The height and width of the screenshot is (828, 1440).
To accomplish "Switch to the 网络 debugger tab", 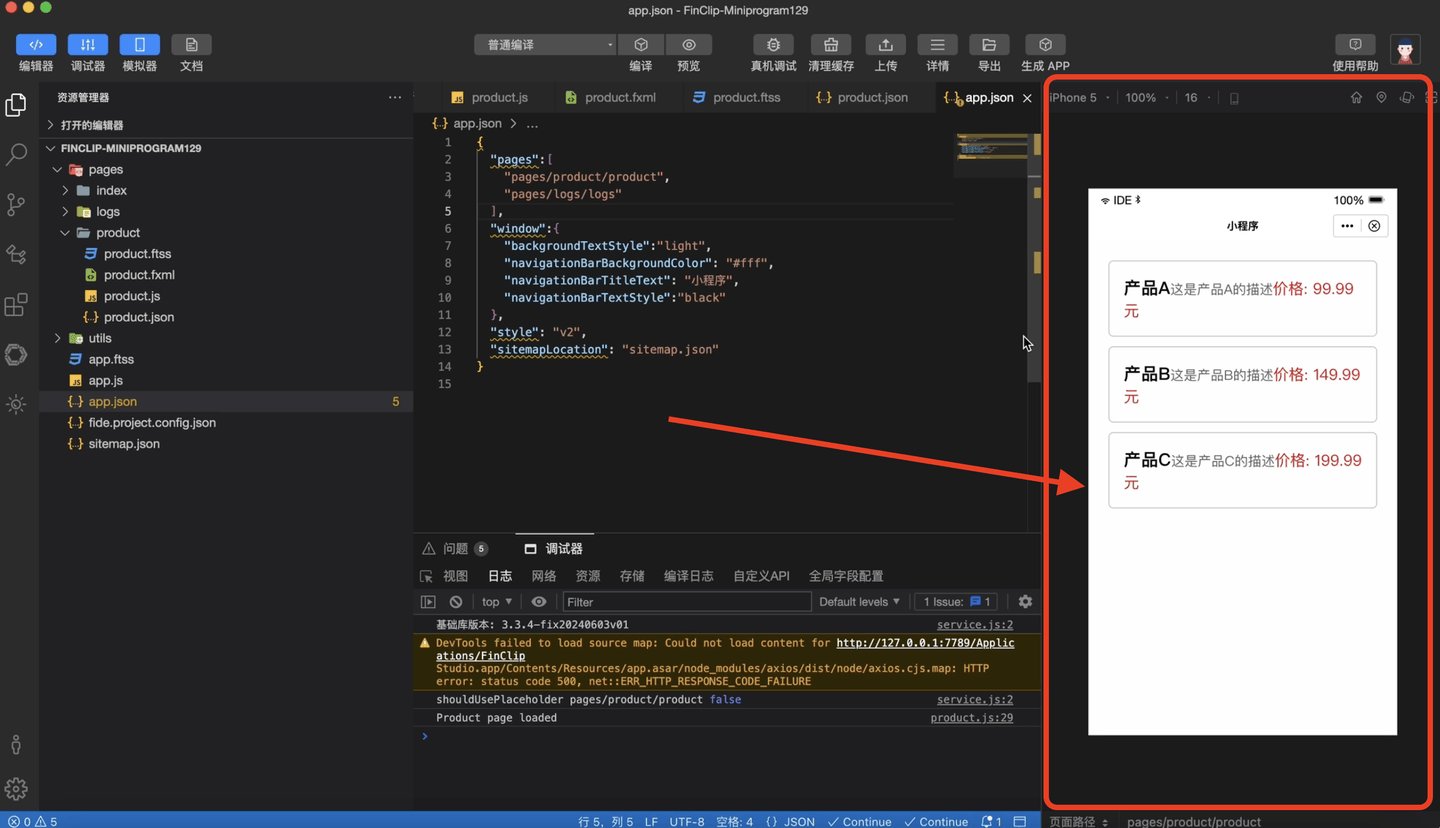I will (544, 576).
